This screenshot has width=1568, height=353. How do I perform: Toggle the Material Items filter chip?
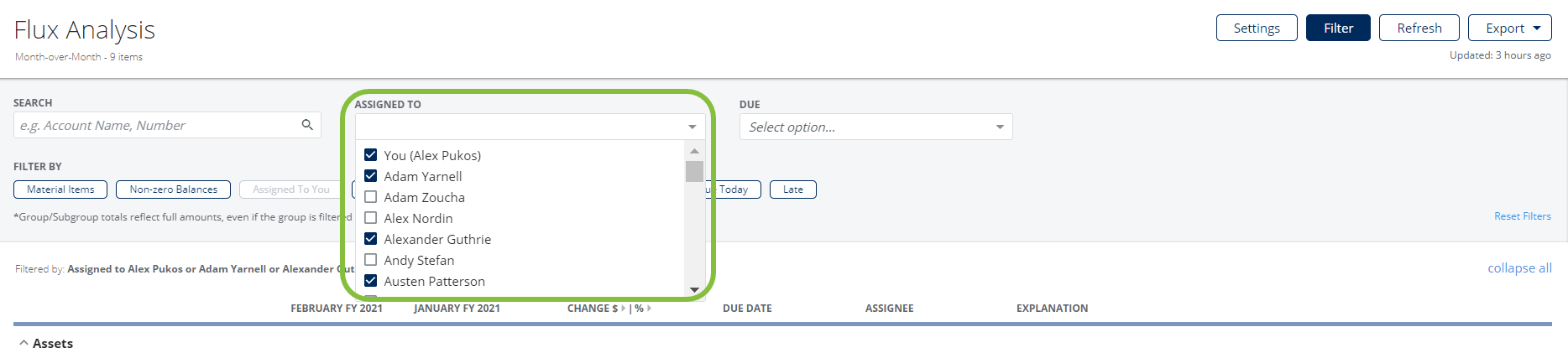(x=60, y=189)
